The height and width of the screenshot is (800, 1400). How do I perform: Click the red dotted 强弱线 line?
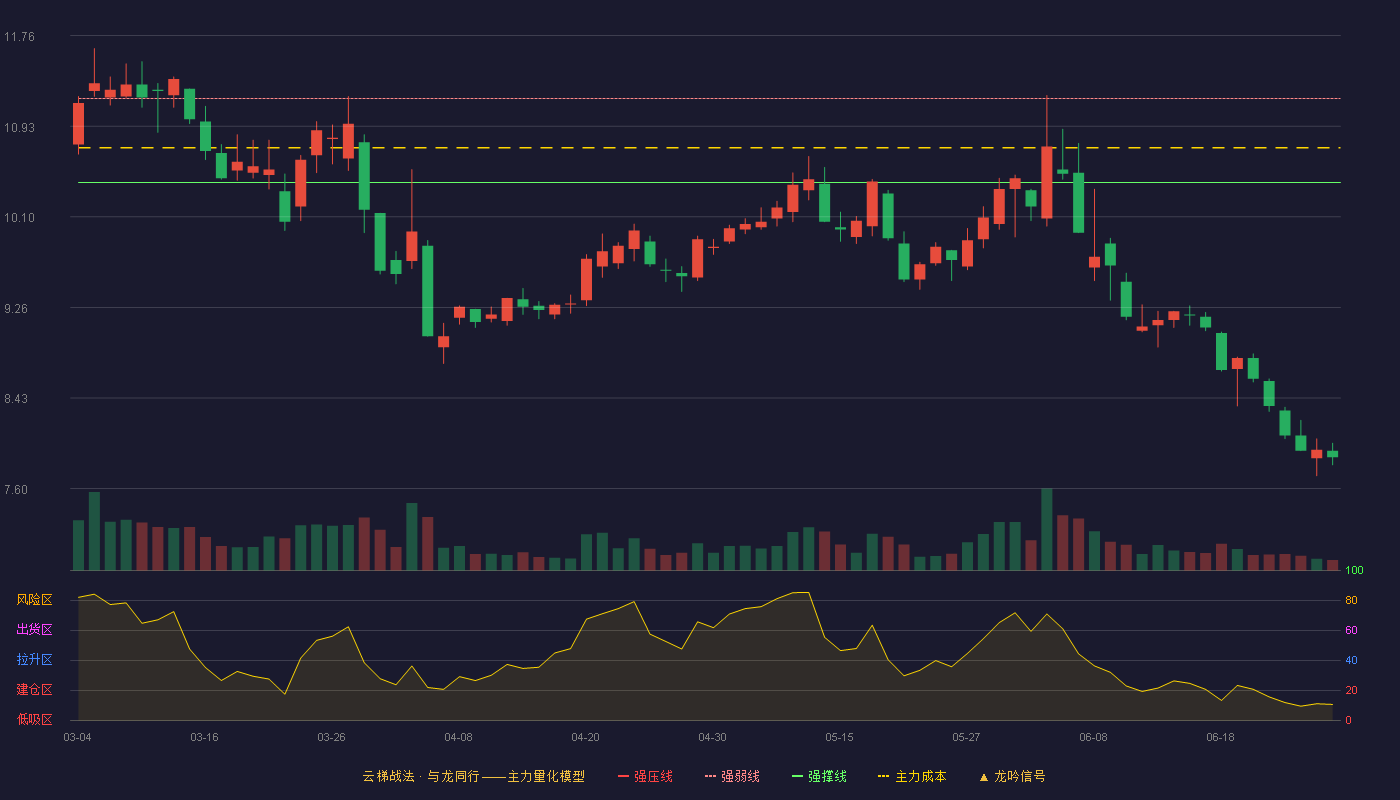point(709,99)
